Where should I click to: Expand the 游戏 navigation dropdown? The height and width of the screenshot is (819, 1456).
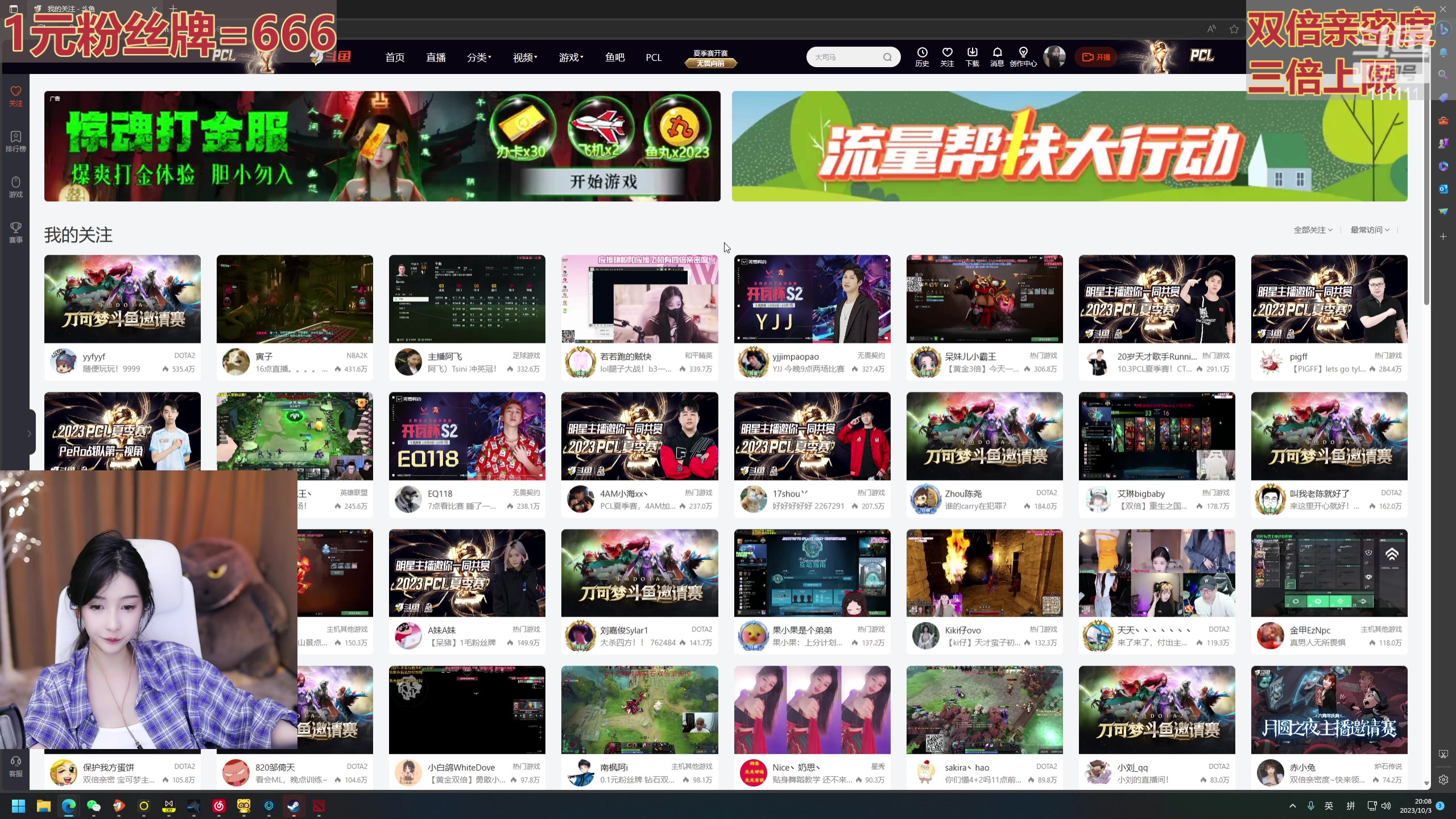click(570, 57)
